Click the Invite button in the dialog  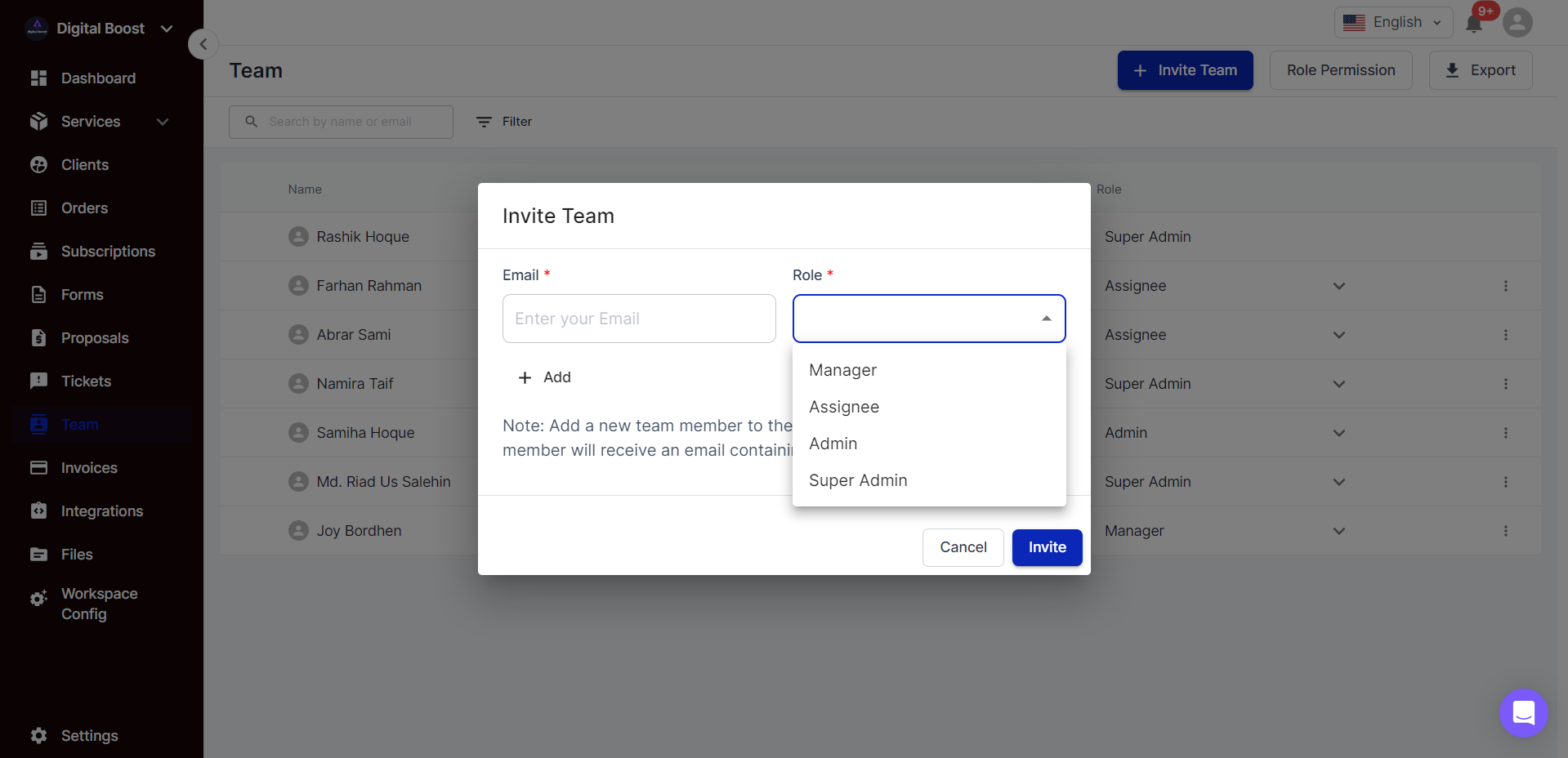(x=1047, y=547)
